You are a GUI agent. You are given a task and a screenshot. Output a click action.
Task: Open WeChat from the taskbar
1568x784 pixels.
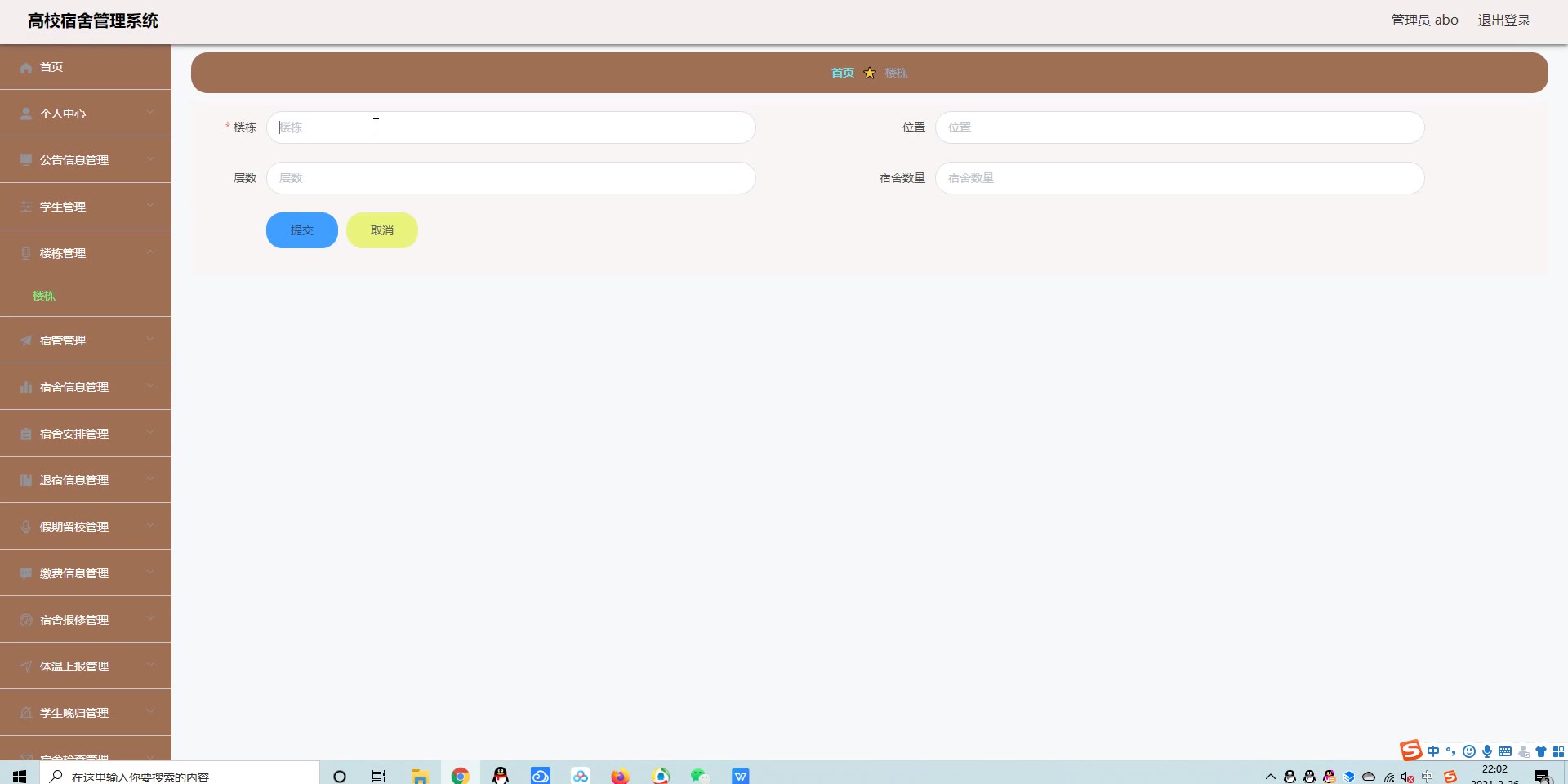[700, 776]
